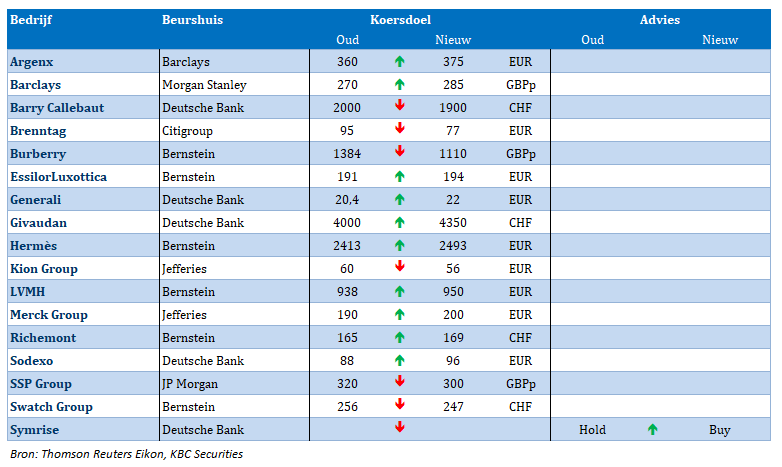This screenshot has width=782, height=467.
Task: Click the source line 'Bron: Thomson Reuters Eikon, KBC Securities'
Action: (x=126, y=454)
